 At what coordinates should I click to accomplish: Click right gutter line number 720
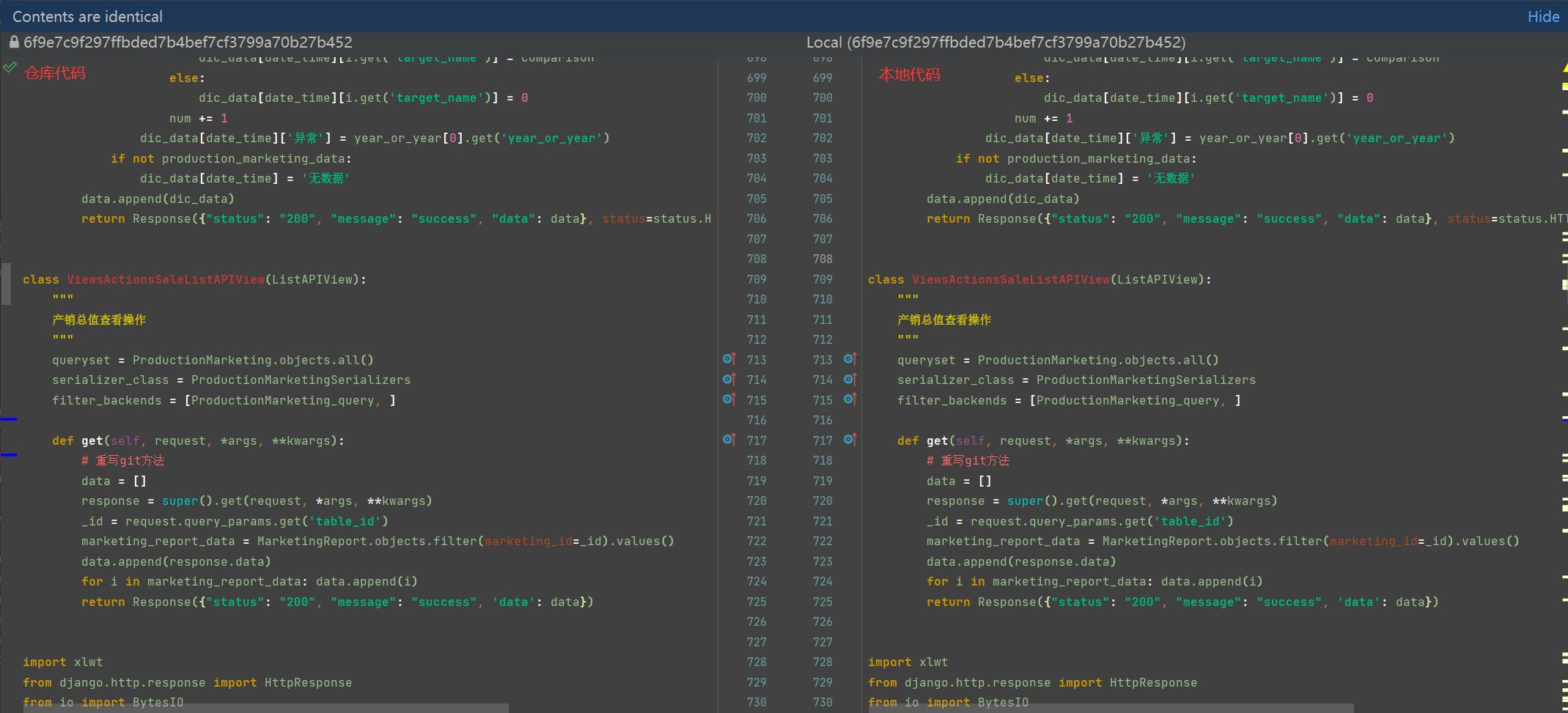click(822, 500)
